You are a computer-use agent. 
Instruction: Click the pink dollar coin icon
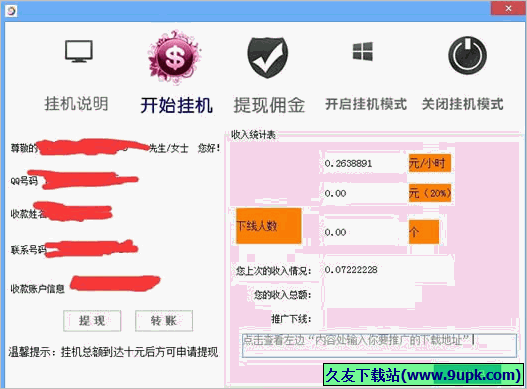click(174, 57)
